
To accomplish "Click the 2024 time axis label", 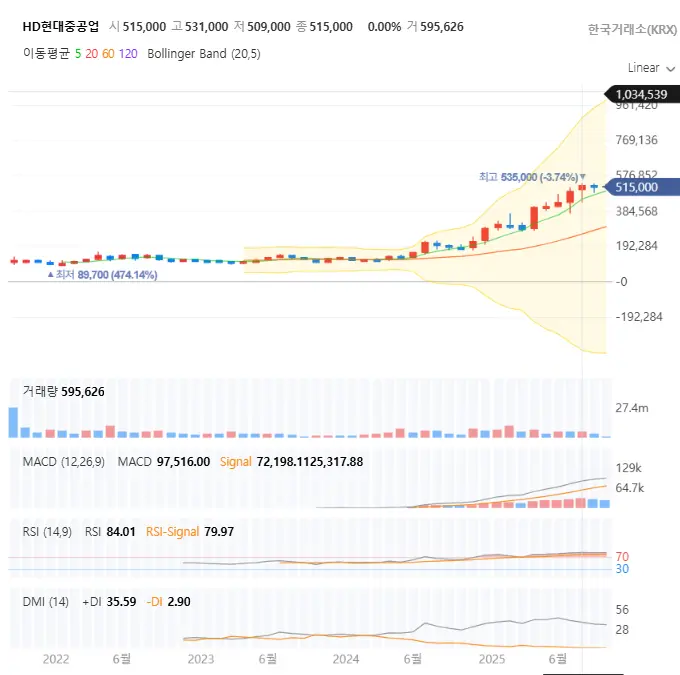I will [x=346, y=659].
